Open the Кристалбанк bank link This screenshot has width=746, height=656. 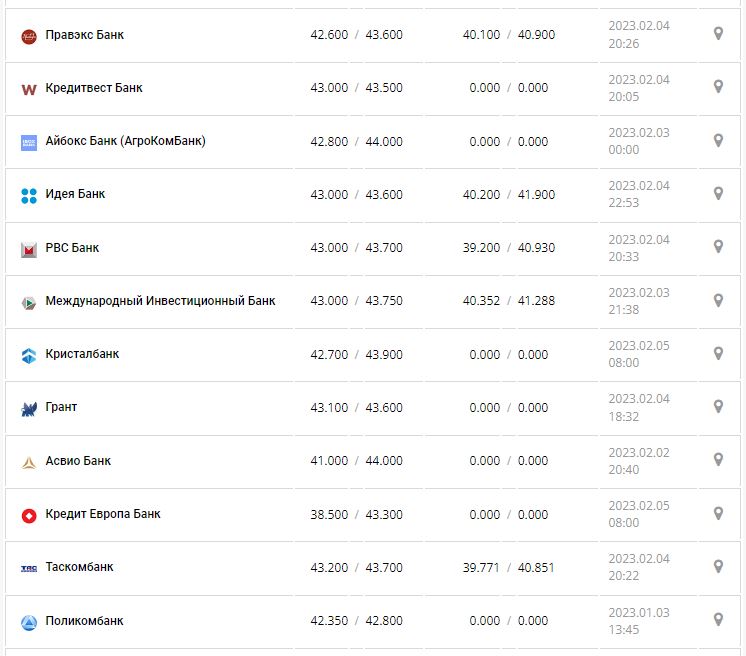[x=82, y=354]
